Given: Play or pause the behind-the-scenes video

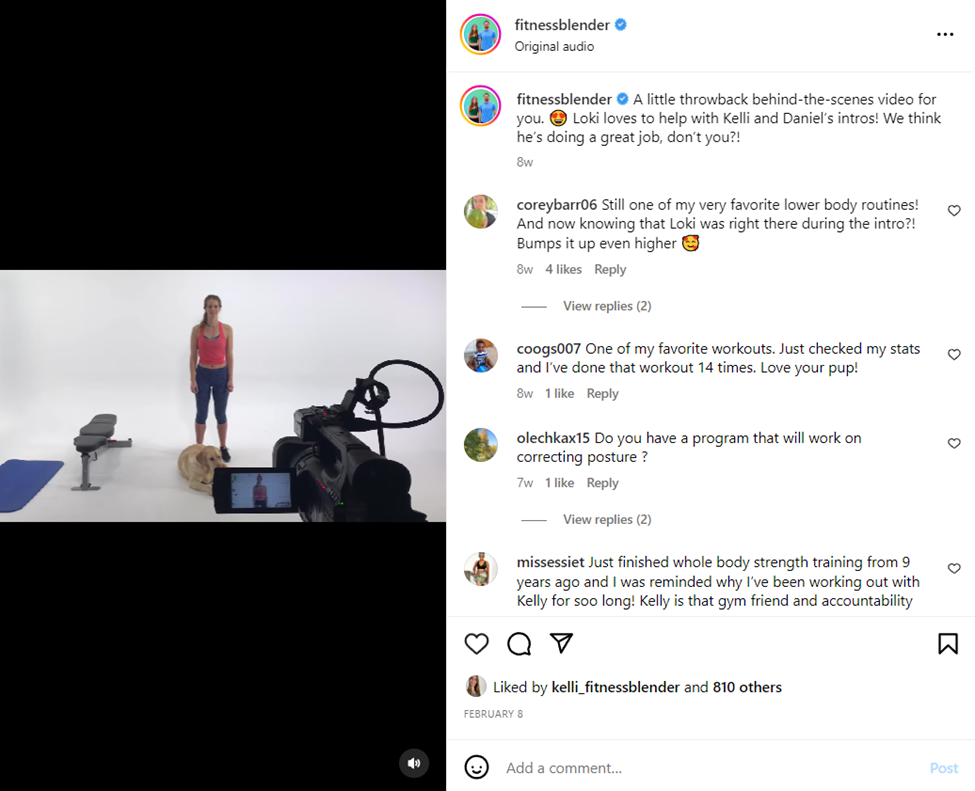Looking at the screenshot, I should (x=223, y=395).
